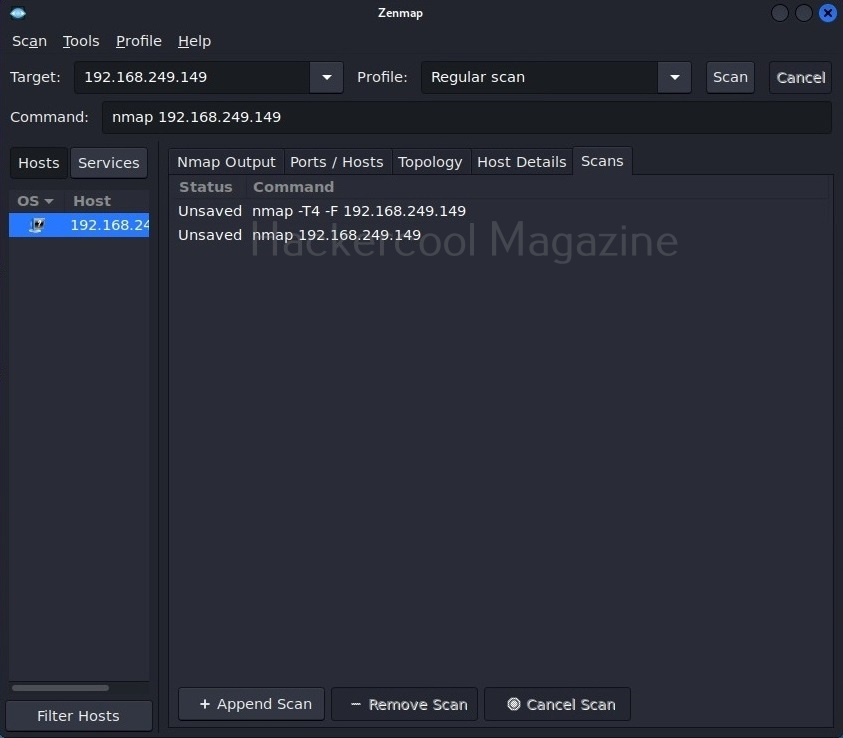
Task: Select the host OS icon for 192.168.249.149
Action: click(x=37, y=225)
